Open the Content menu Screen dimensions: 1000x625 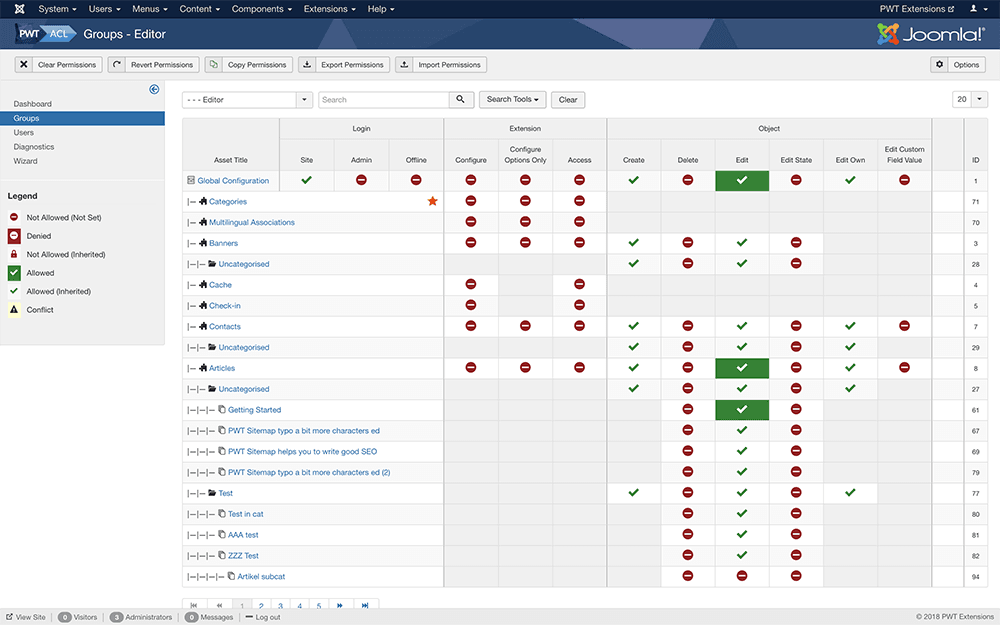[200, 9]
